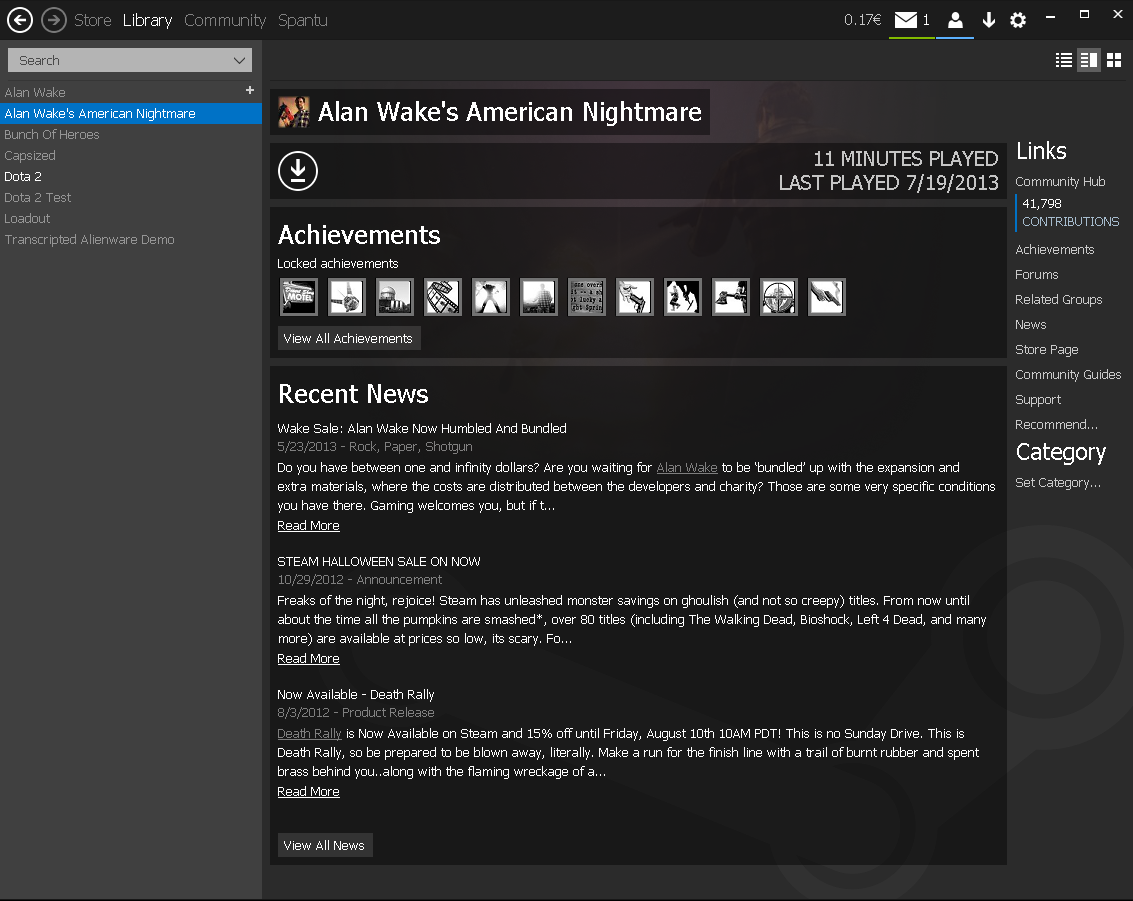Open the Spantu profile tab

303,20
